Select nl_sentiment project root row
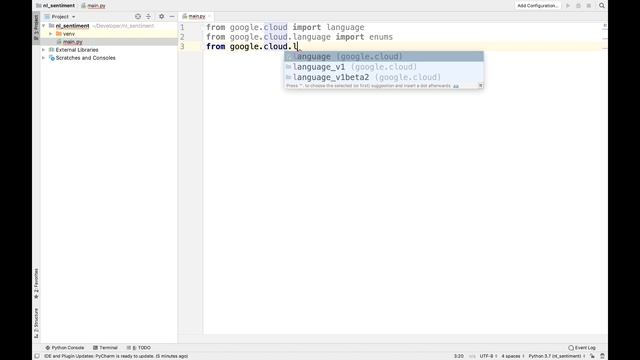 pos(109,26)
